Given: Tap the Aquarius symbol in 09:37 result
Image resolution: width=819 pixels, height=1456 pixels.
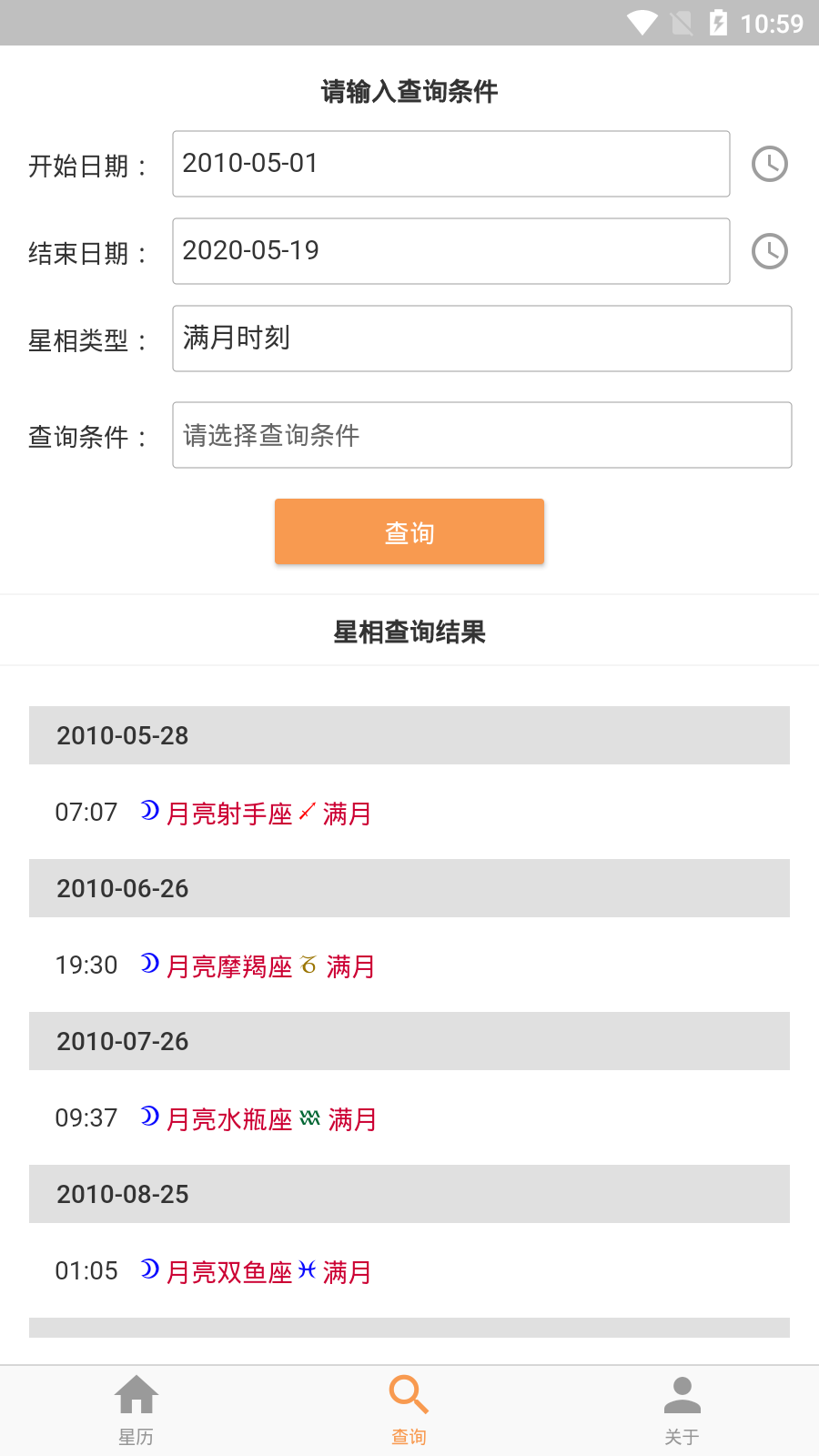Looking at the screenshot, I should pyautogui.click(x=309, y=1117).
